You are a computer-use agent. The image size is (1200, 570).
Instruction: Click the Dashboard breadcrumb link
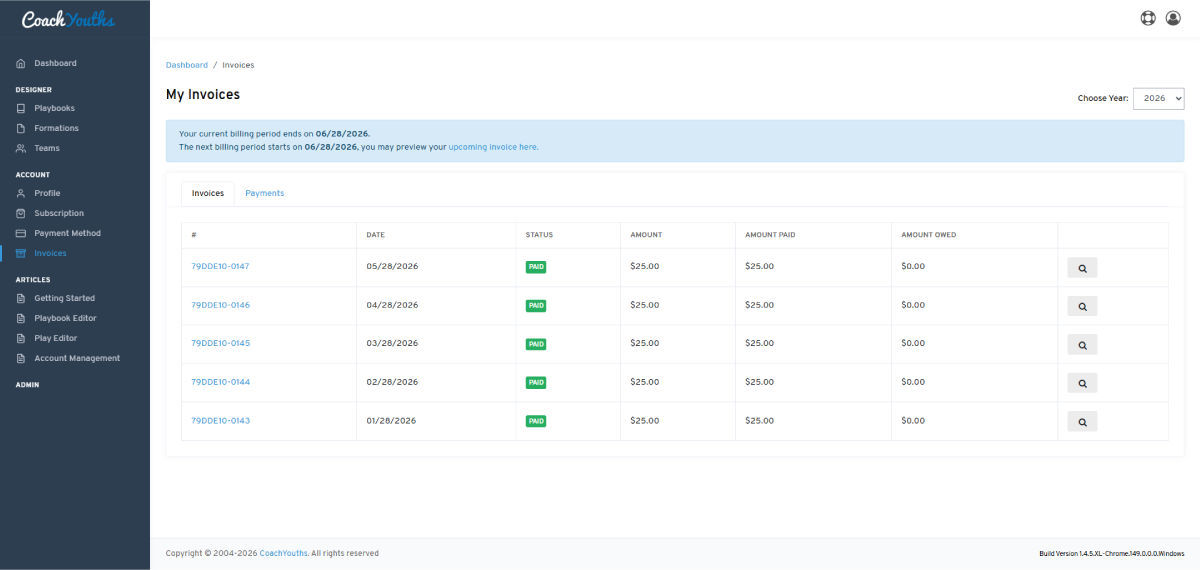click(187, 65)
